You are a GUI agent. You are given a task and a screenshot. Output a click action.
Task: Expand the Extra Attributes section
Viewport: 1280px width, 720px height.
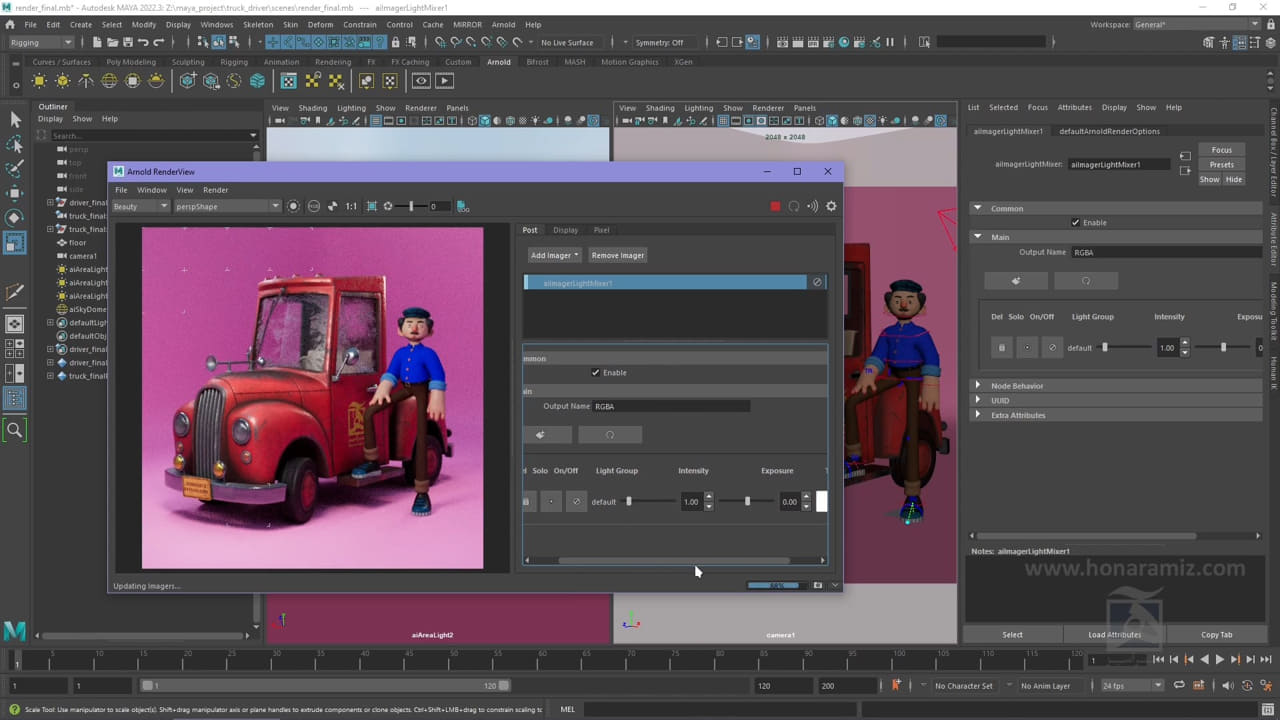coord(978,415)
